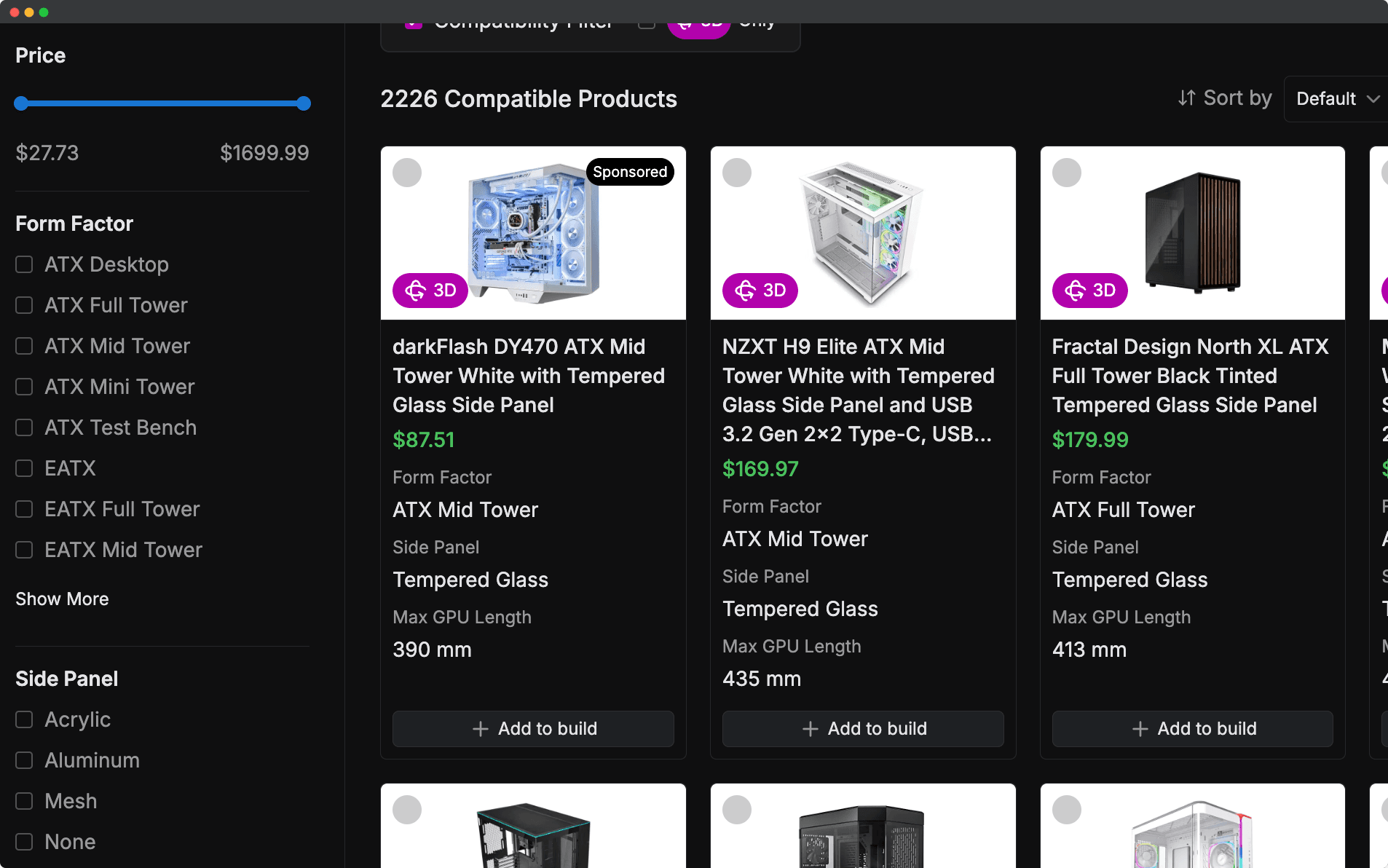Expand form factors with Show More
This screenshot has height=868, width=1388.
(x=62, y=599)
